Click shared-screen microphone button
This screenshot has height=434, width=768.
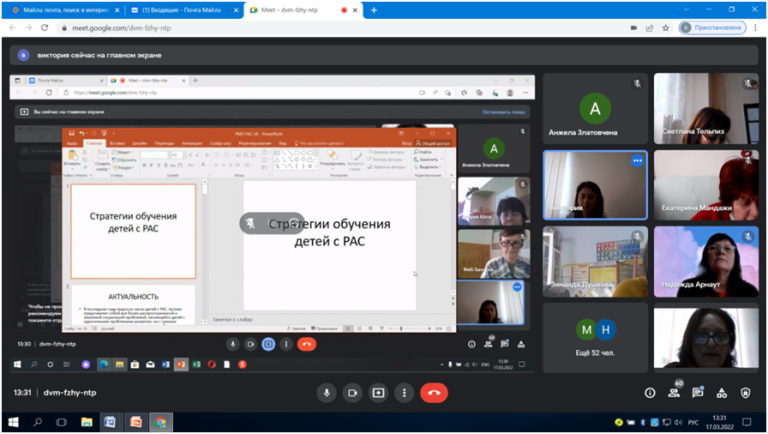coord(233,344)
